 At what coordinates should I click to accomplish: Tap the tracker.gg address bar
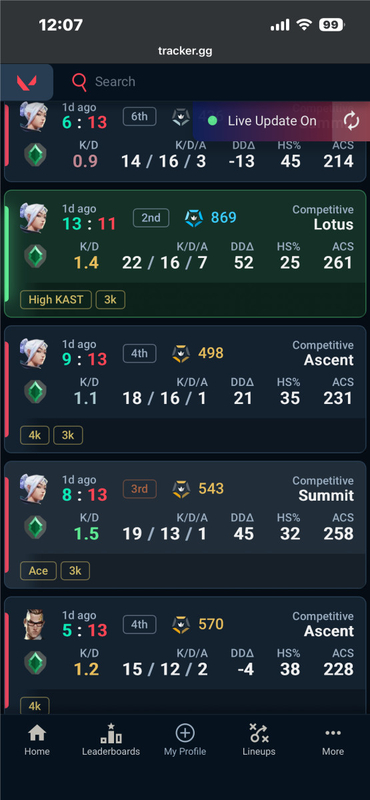[x=185, y=51]
